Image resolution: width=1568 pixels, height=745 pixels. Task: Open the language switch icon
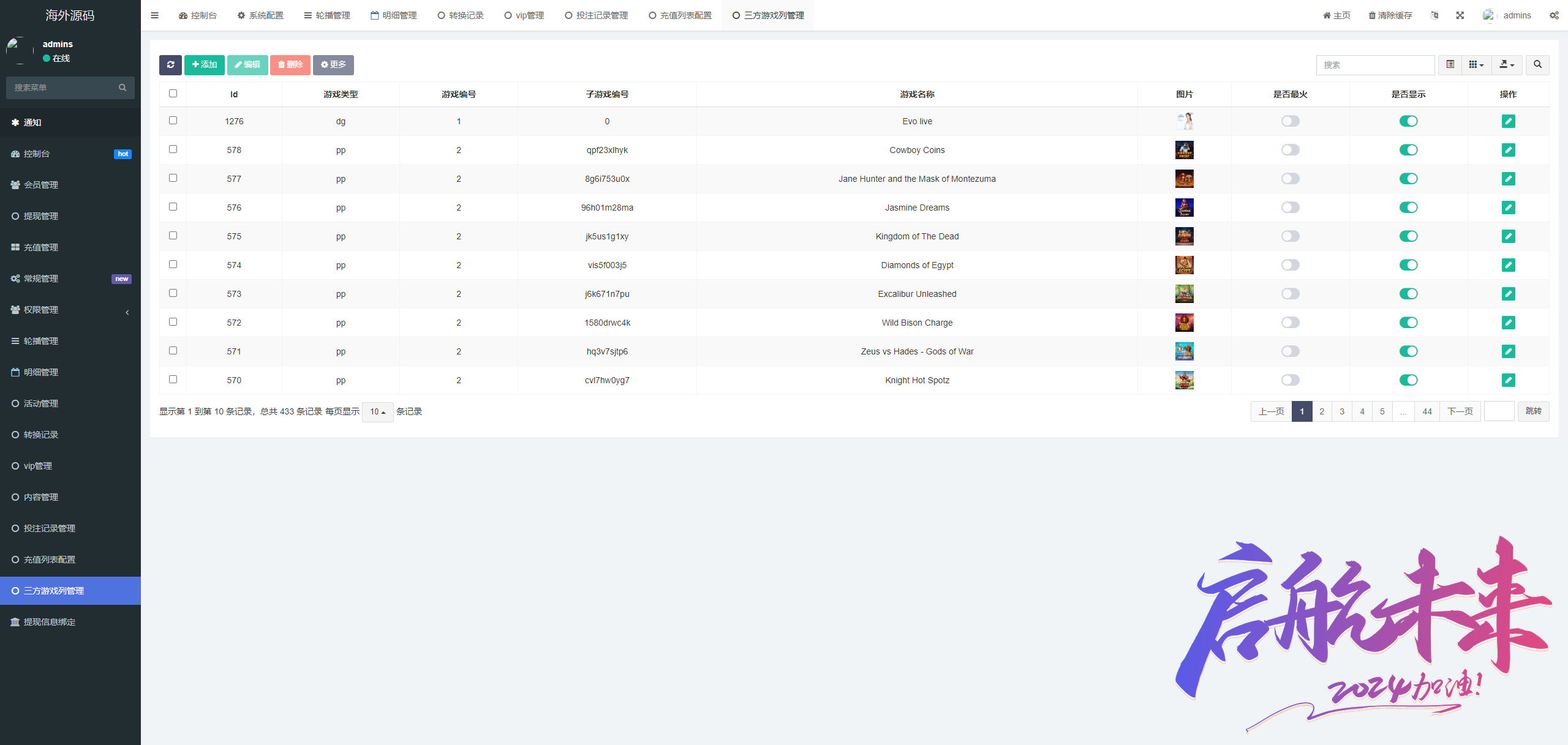[x=1434, y=15]
